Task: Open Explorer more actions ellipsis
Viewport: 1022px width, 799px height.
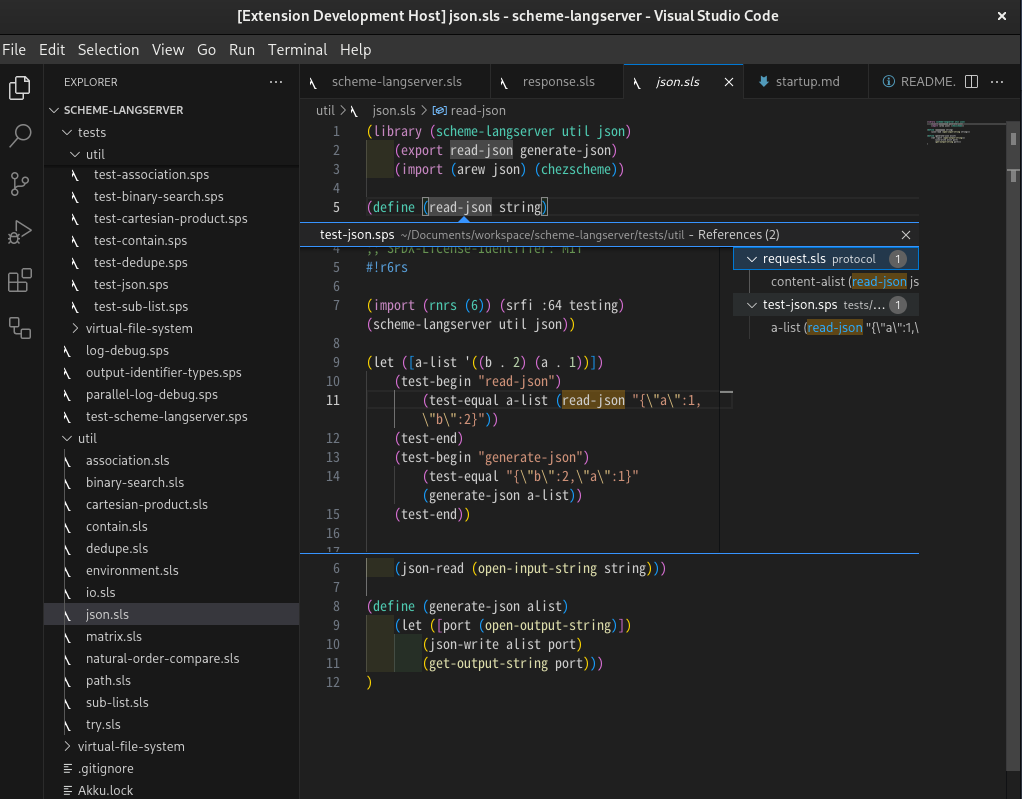Action: (x=276, y=82)
